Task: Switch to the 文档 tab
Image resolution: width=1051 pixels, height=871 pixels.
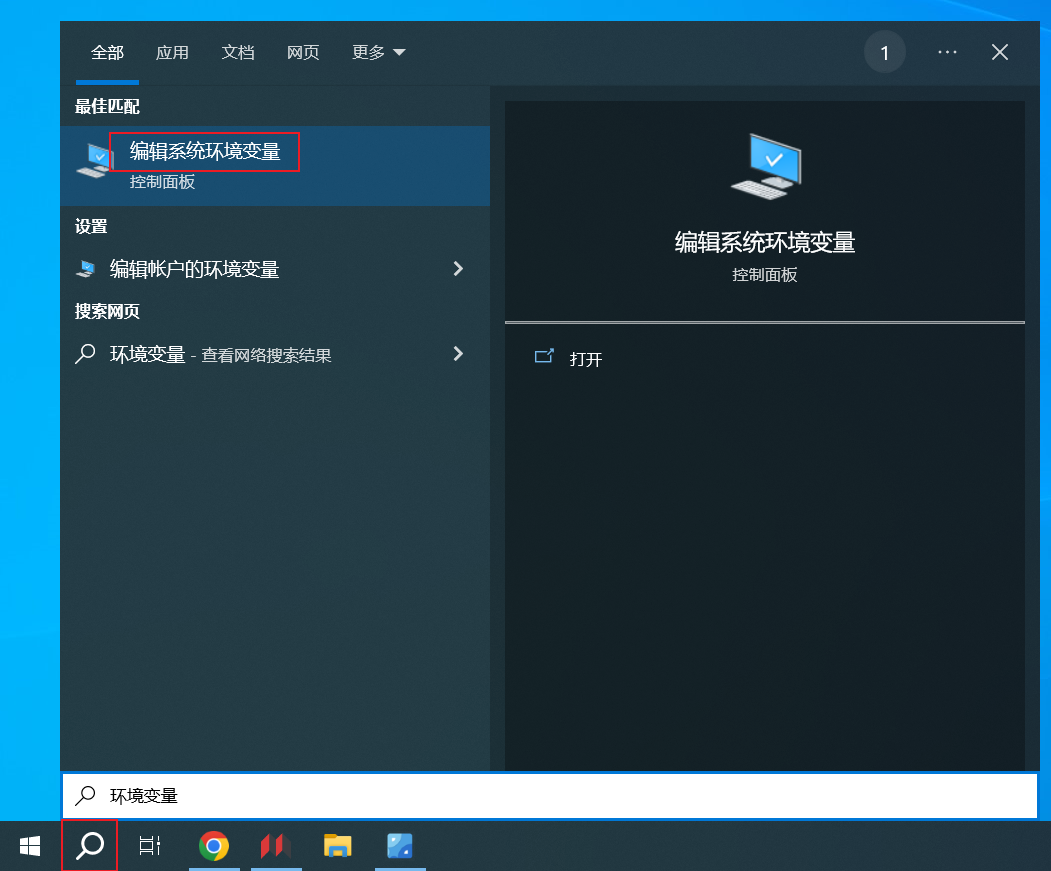Action: (x=238, y=52)
